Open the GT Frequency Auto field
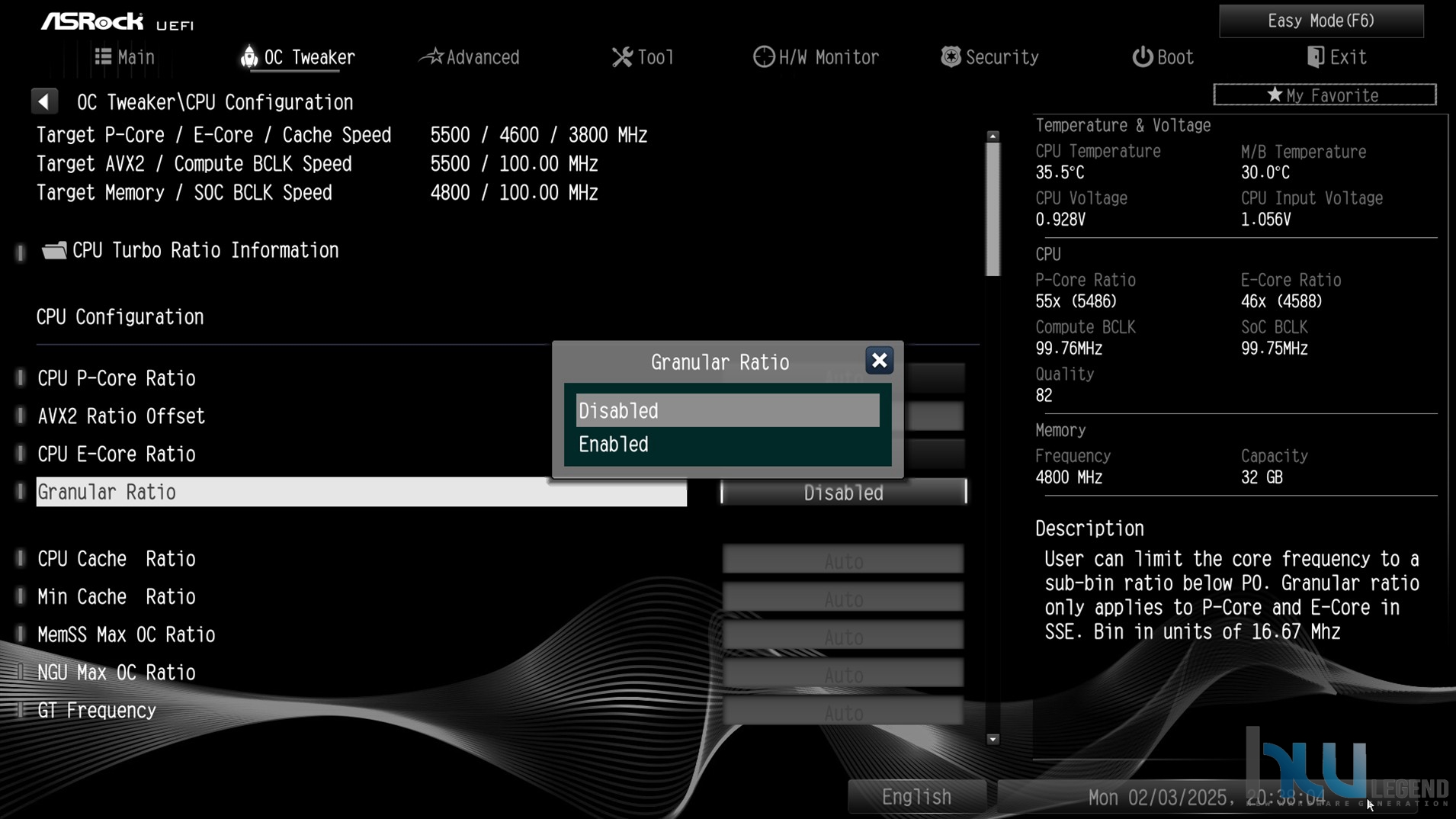1456x819 pixels. pyautogui.click(x=843, y=711)
